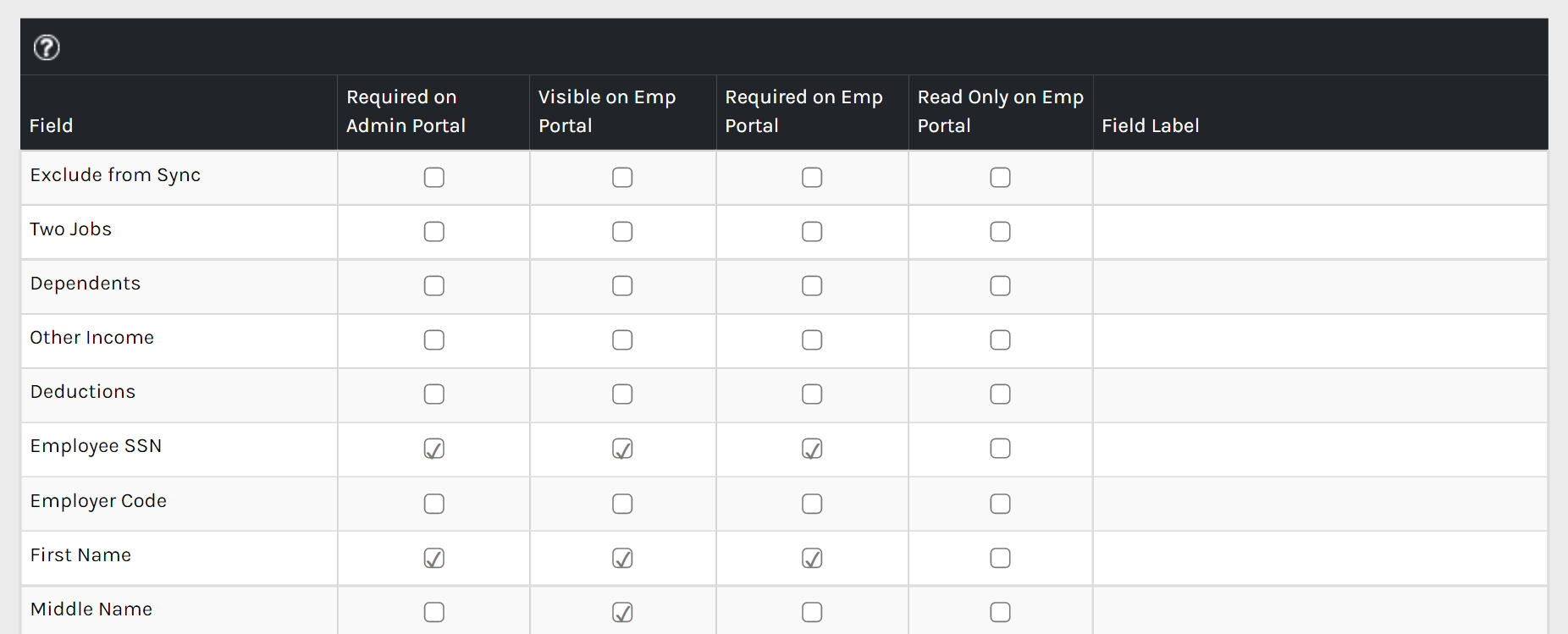The image size is (1568, 634).
Task: Disable Required on Emp Portal for Employee SSN
Action: (812, 449)
